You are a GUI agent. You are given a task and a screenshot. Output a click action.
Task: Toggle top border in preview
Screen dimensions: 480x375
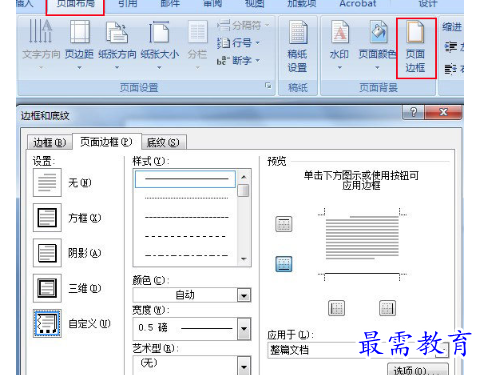point(284,224)
